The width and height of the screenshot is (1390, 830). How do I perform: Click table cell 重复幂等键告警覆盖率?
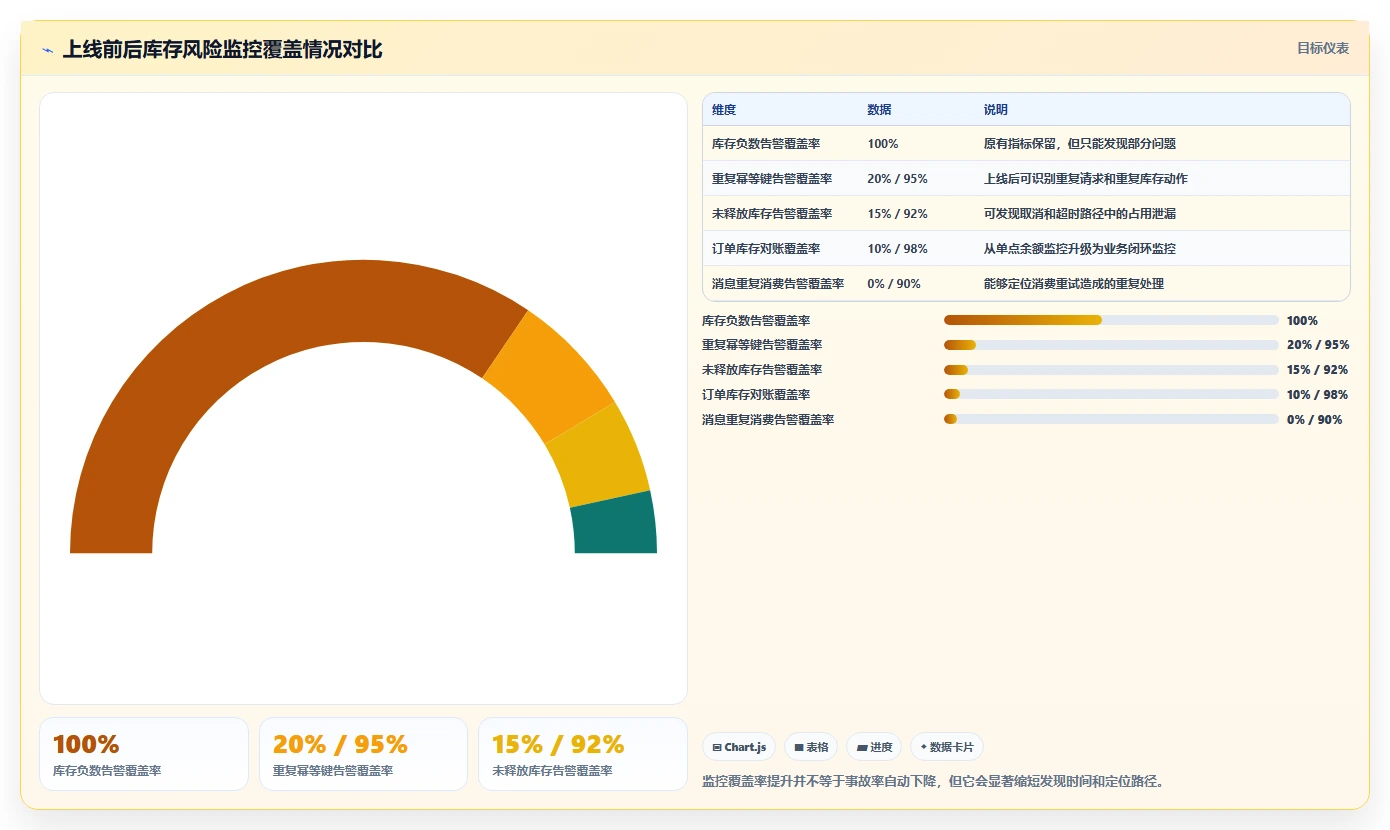[x=772, y=179]
